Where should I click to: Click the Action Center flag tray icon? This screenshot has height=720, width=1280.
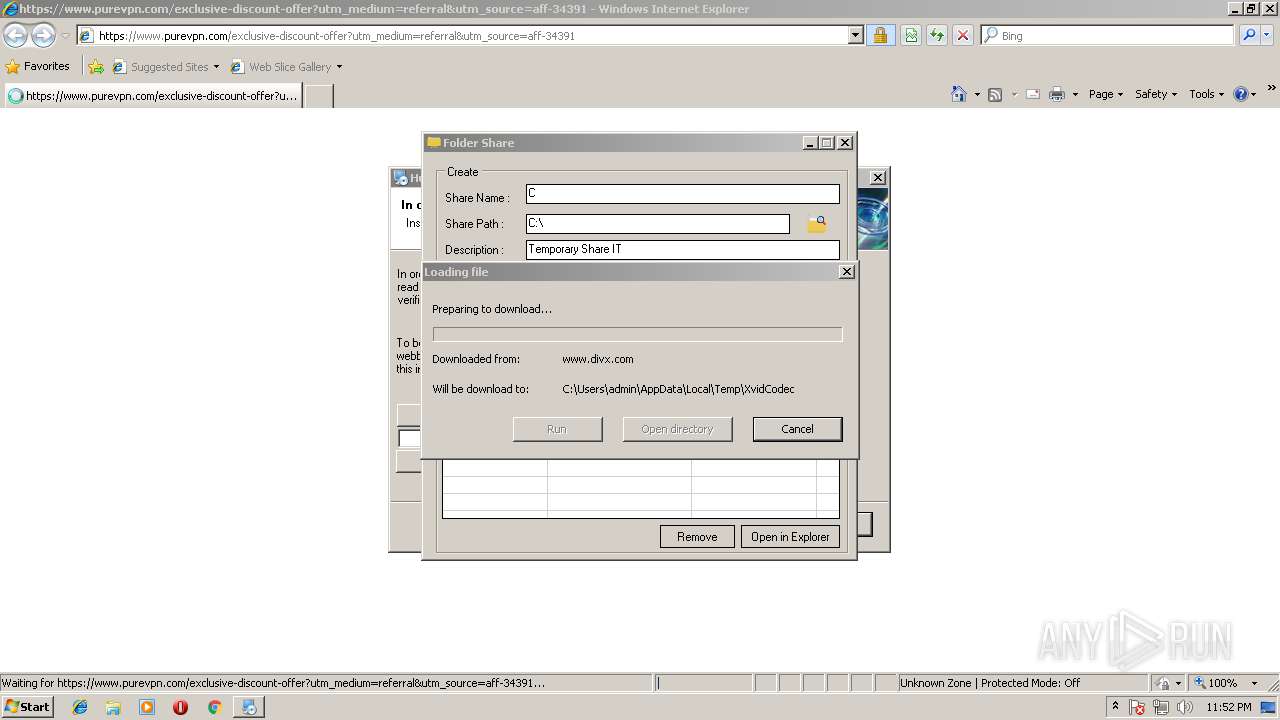[x=1138, y=707]
